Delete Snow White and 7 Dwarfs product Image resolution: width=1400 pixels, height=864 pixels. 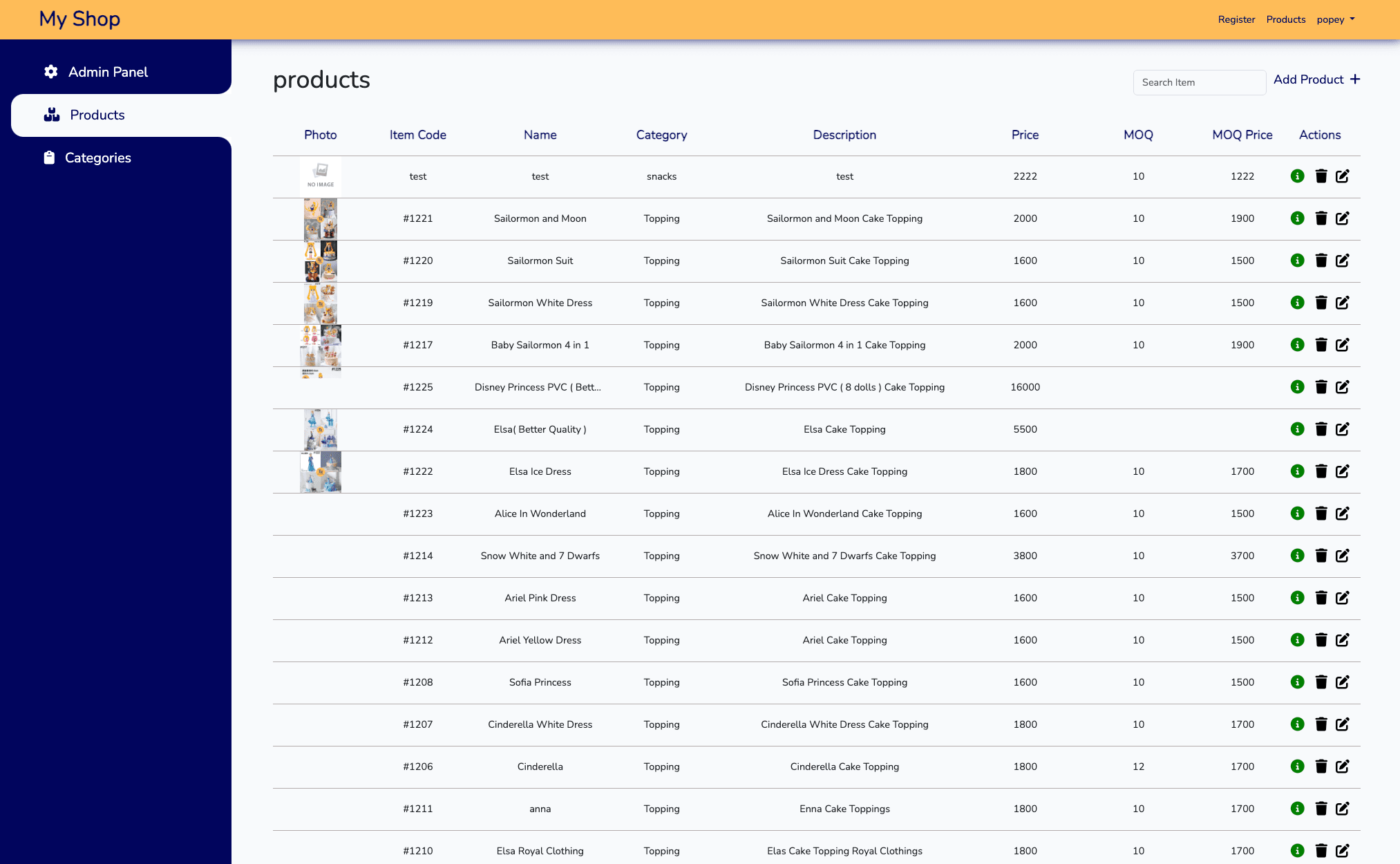[1321, 556]
